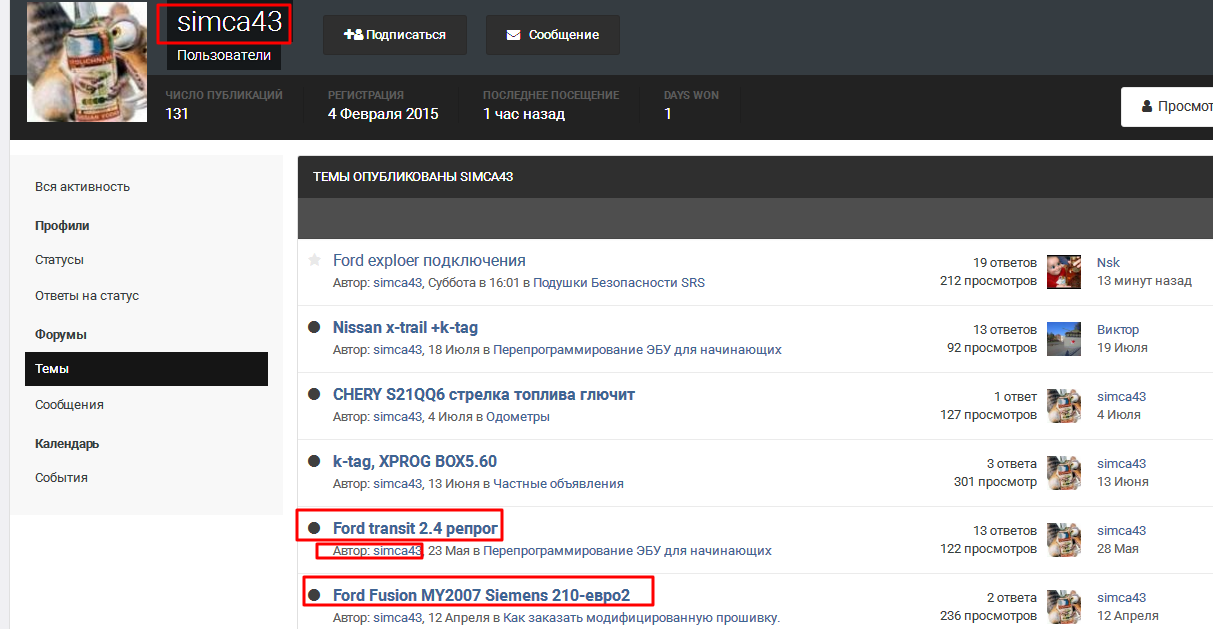The width and height of the screenshot is (1213, 629).
Task: Click unread dot beside Nissan x-trail topic
Action: (314, 327)
